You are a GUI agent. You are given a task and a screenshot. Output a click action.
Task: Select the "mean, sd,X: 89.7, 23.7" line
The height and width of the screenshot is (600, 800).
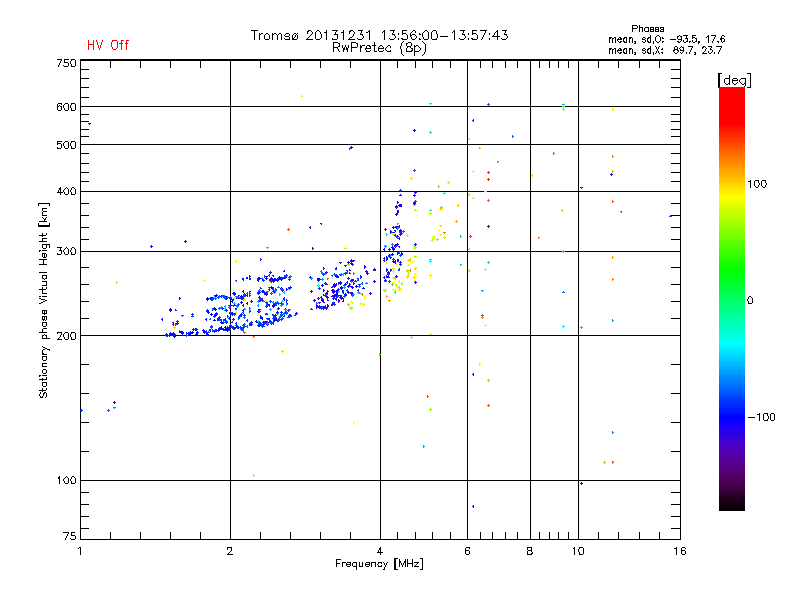tap(665, 50)
